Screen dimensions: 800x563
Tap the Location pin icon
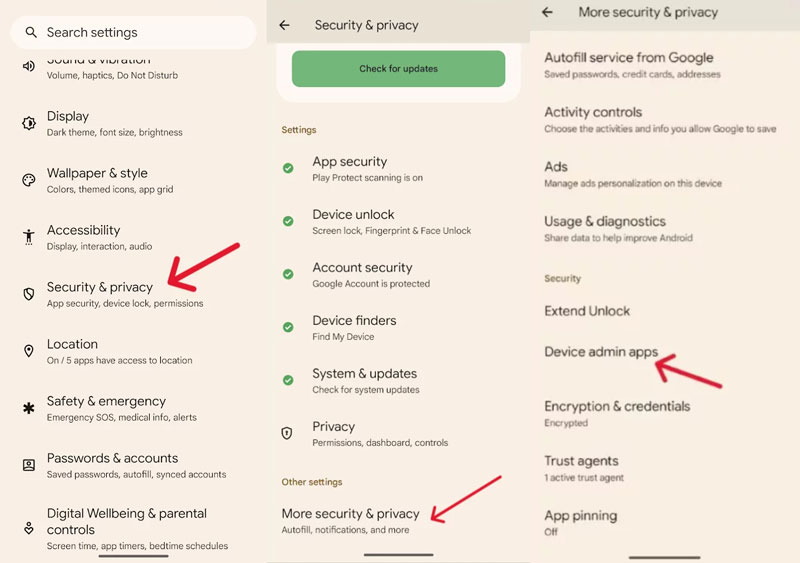(x=29, y=351)
